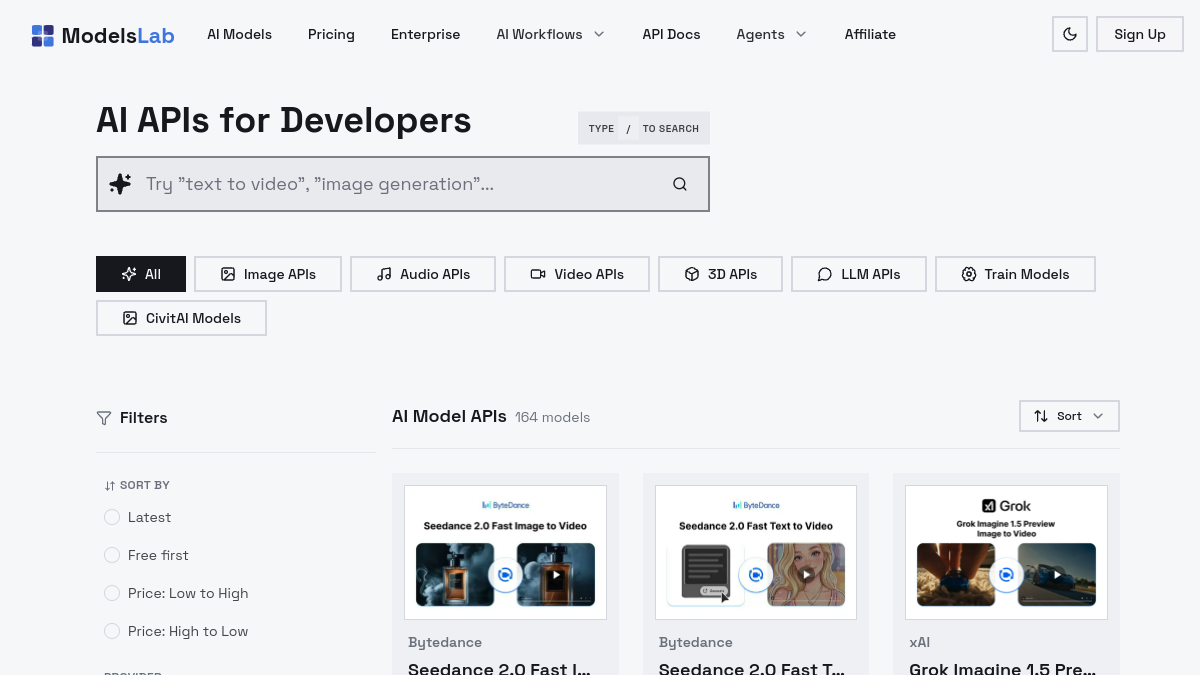Click the play icon on Grok Imagine thumbnail
1200x675 pixels.
(x=1056, y=575)
